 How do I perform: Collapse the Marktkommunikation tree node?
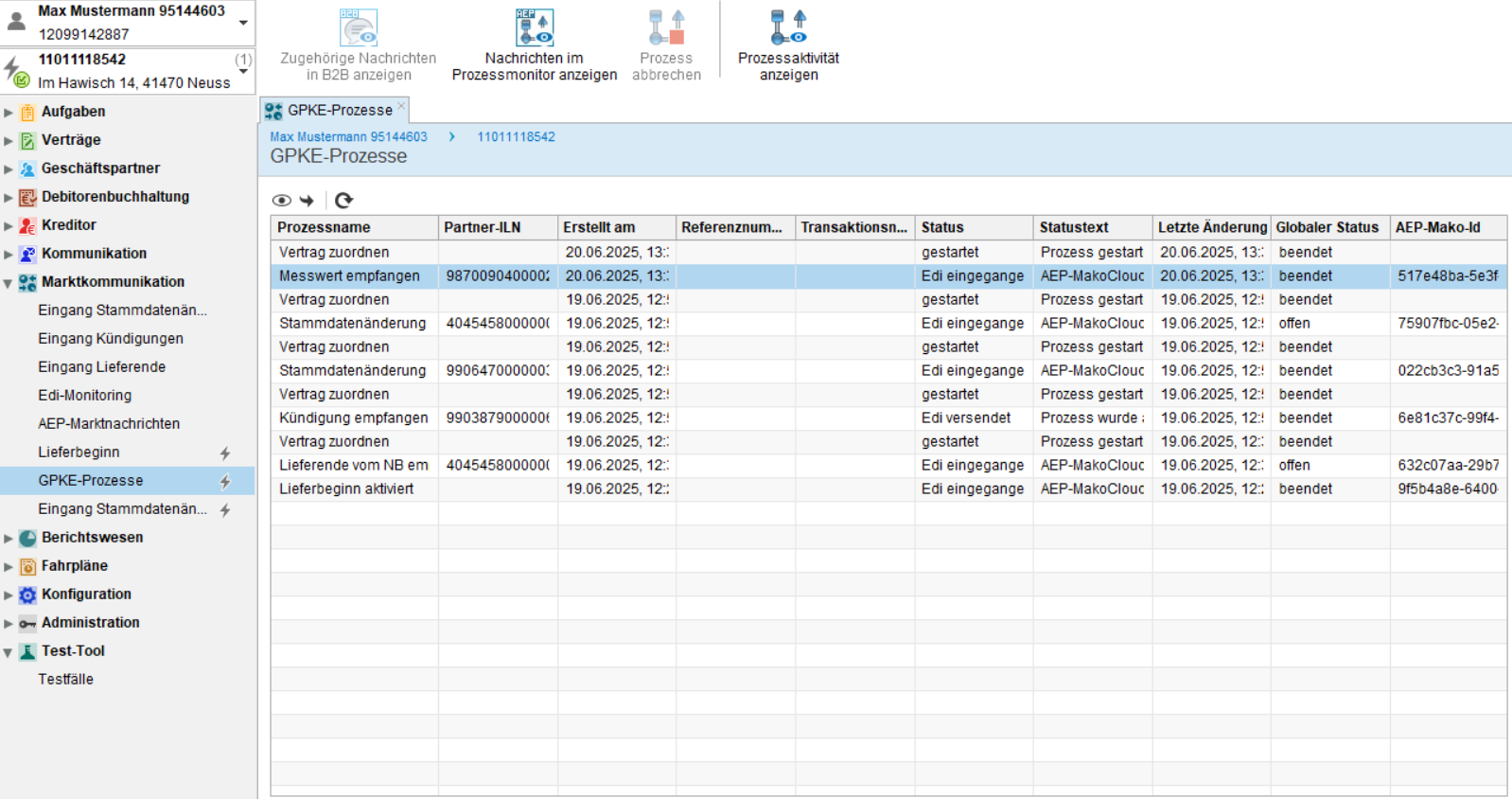tap(9, 282)
